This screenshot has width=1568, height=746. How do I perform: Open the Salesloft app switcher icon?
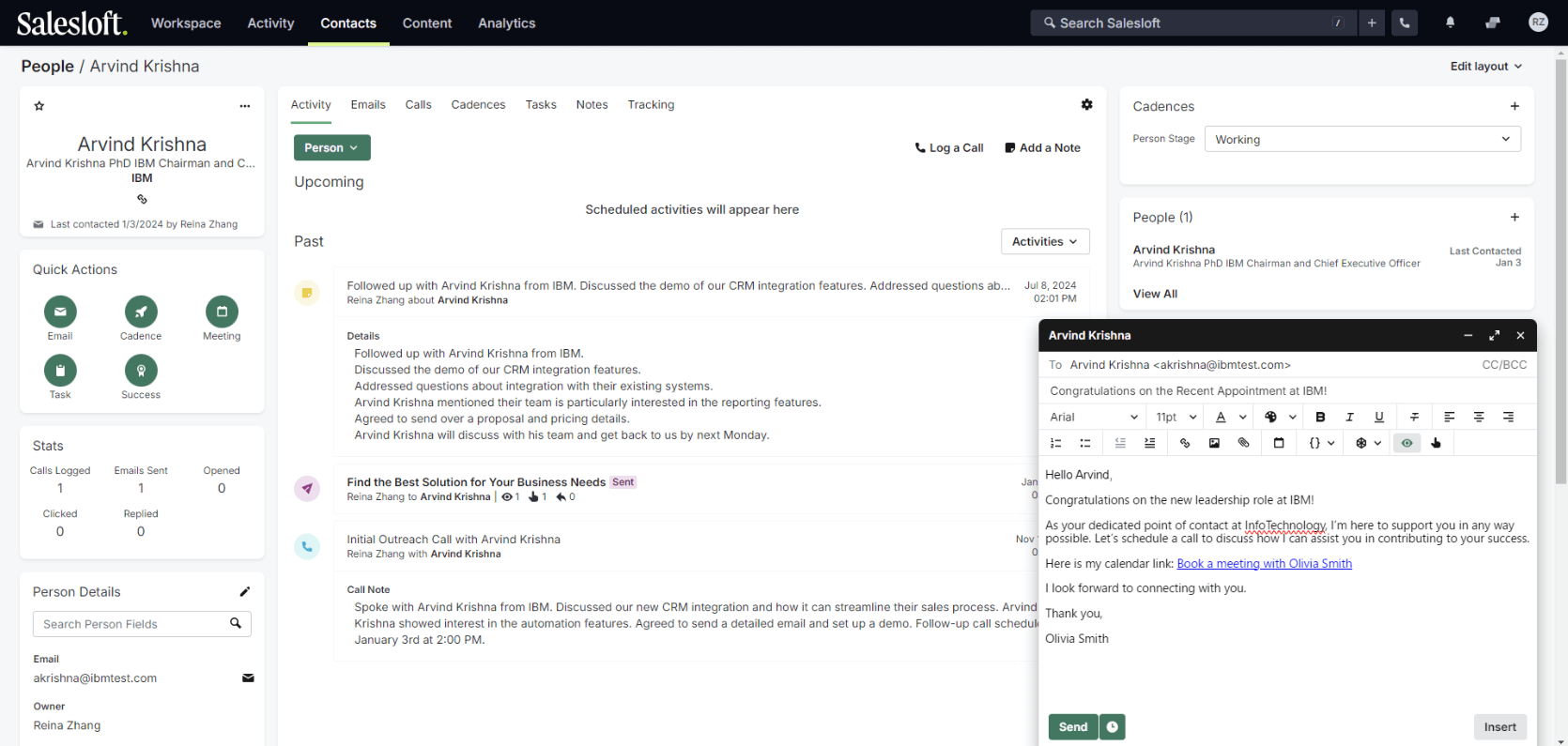coord(1493,23)
